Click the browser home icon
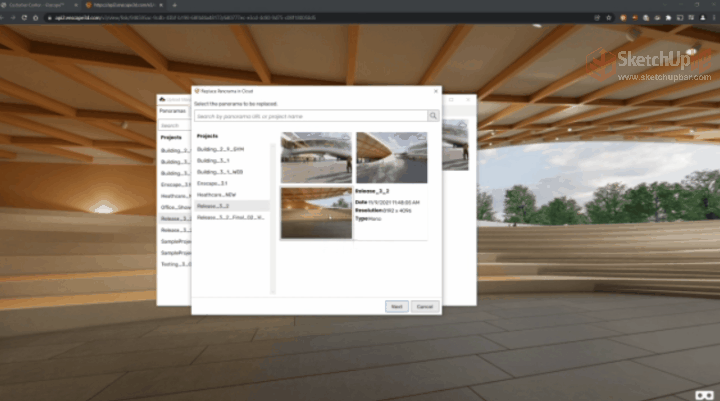The height and width of the screenshot is (401, 720). point(35,17)
